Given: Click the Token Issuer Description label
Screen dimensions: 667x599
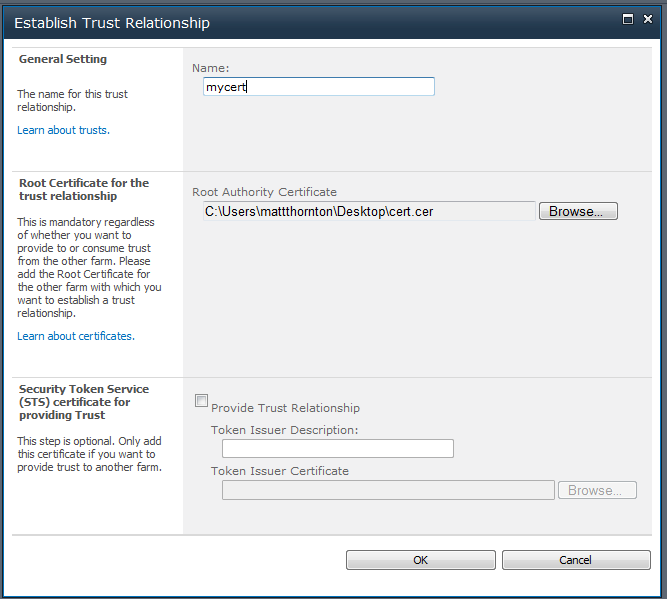Looking at the screenshot, I should (x=285, y=430).
